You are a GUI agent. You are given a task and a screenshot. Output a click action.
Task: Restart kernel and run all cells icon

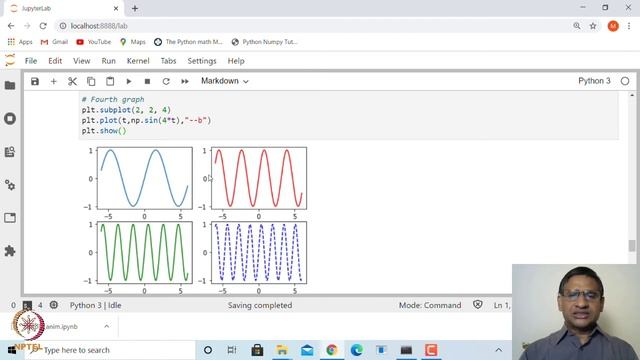(x=185, y=81)
